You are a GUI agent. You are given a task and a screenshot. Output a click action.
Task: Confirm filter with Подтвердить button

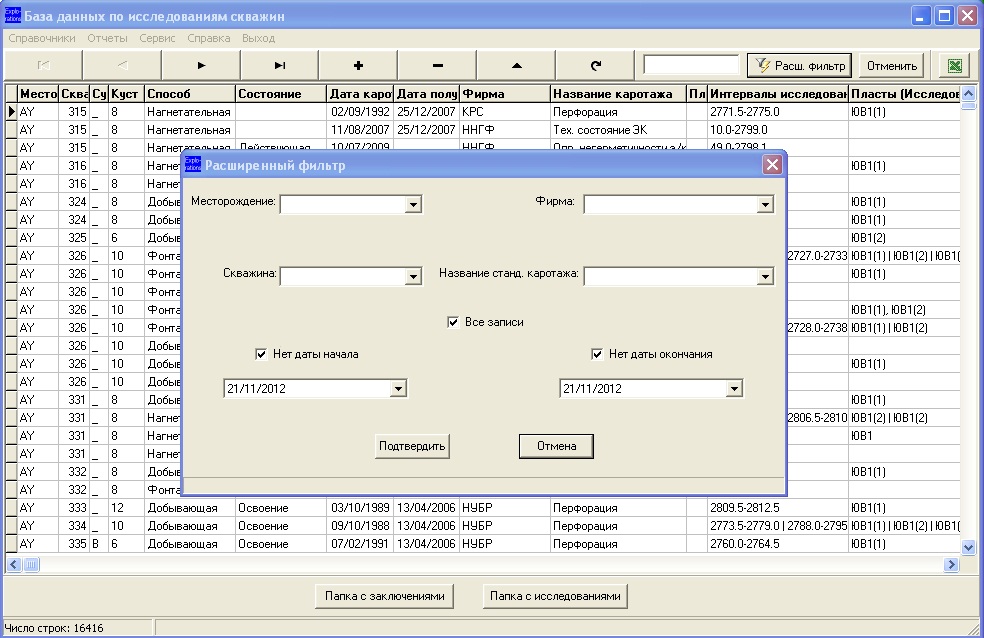pyautogui.click(x=412, y=446)
